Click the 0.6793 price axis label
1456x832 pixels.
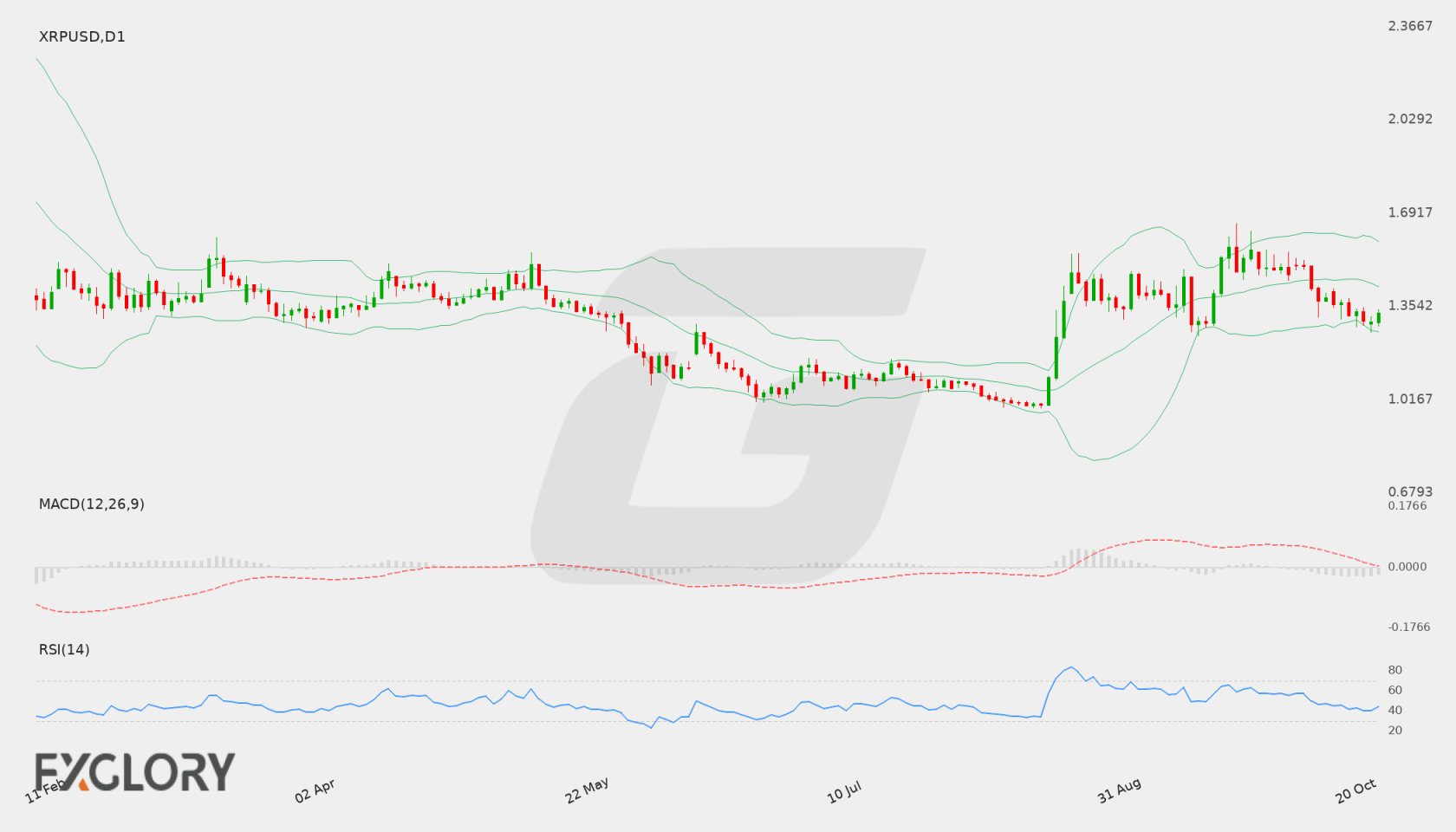click(x=1410, y=491)
